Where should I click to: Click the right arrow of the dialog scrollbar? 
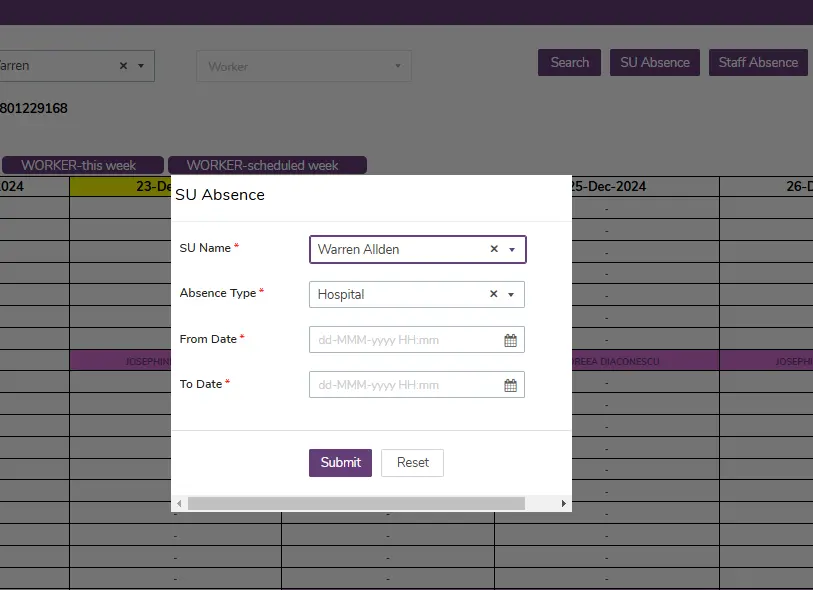(563, 503)
